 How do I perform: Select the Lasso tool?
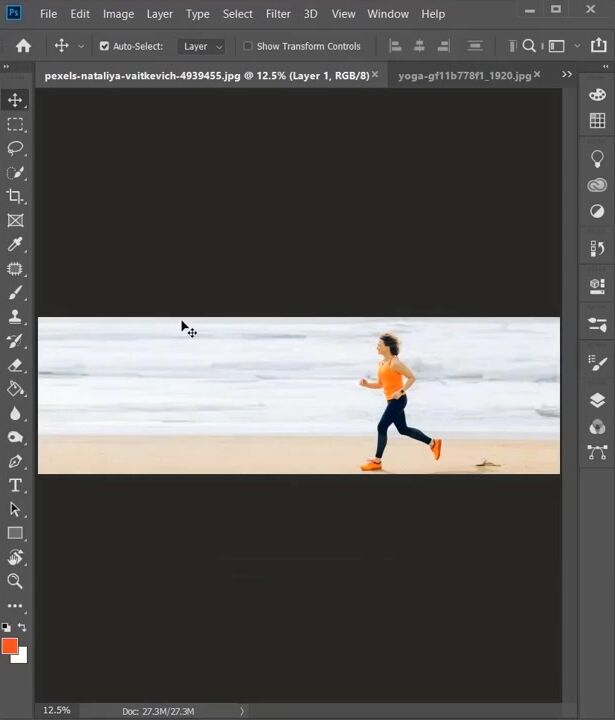point(15,148)
